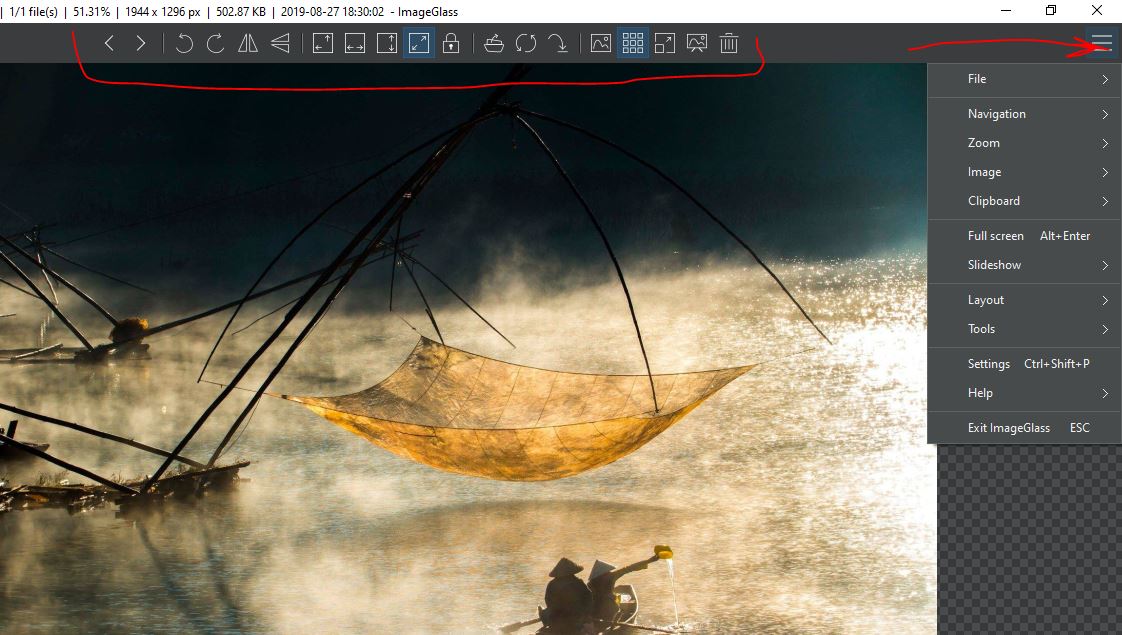Screen dimensions: 1122x635
Task: Toggle the thumbnail bar
Action: pos(633,42)
